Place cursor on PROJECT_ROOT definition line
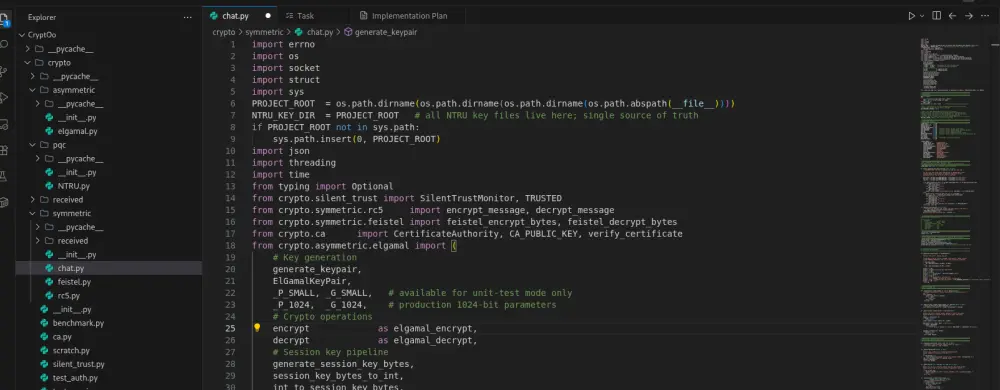The image size is (1000, 390). [494, 103]
